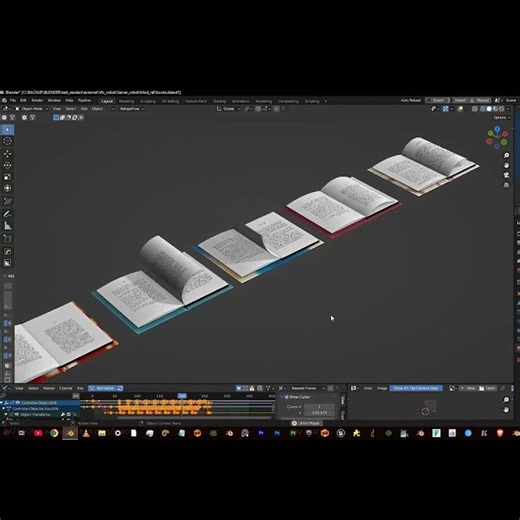Select the 3D Cursor tool
This screenshot has height=520, width=520.
(7, 141)
